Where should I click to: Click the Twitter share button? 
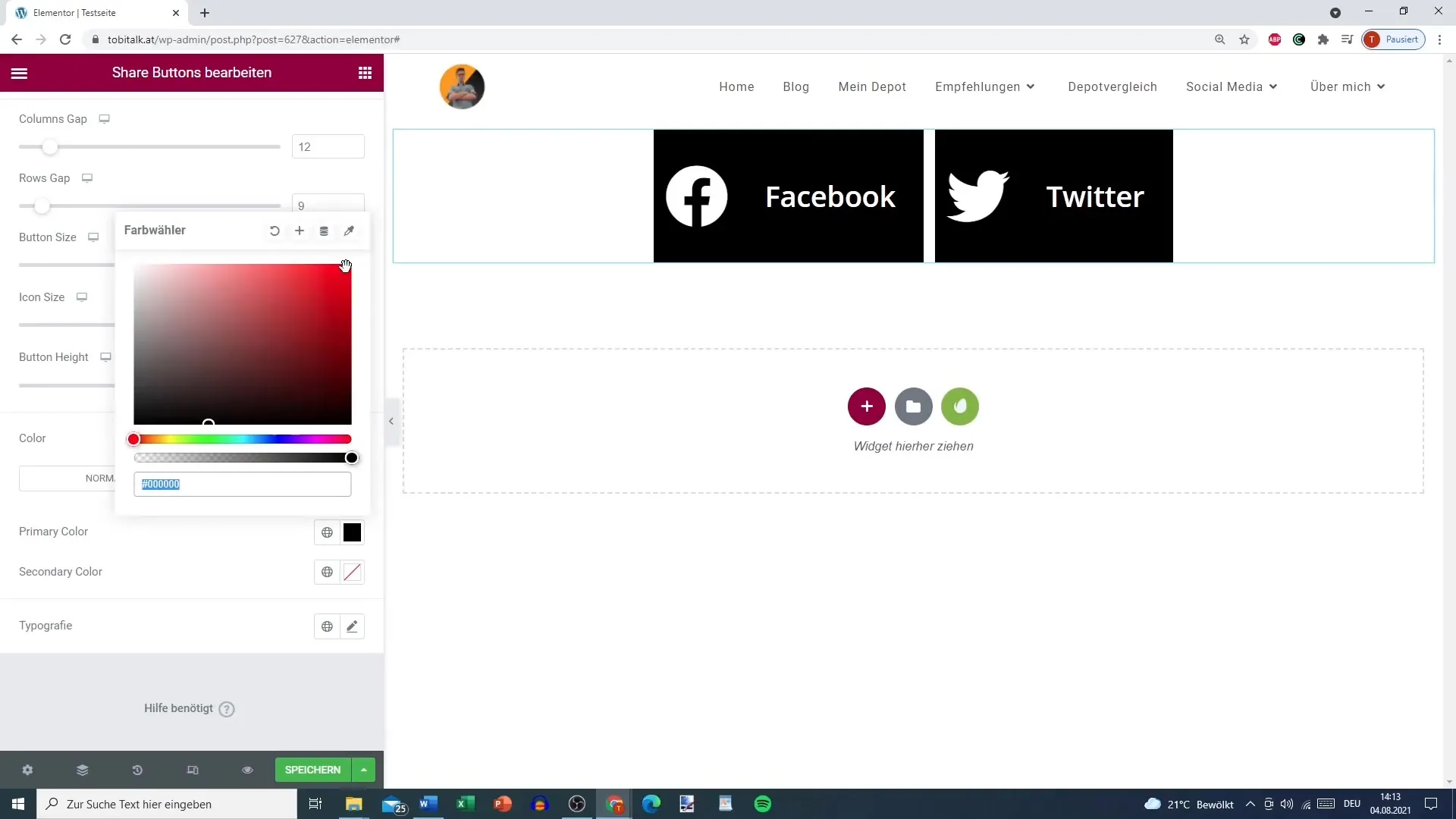pos(1053,196)
